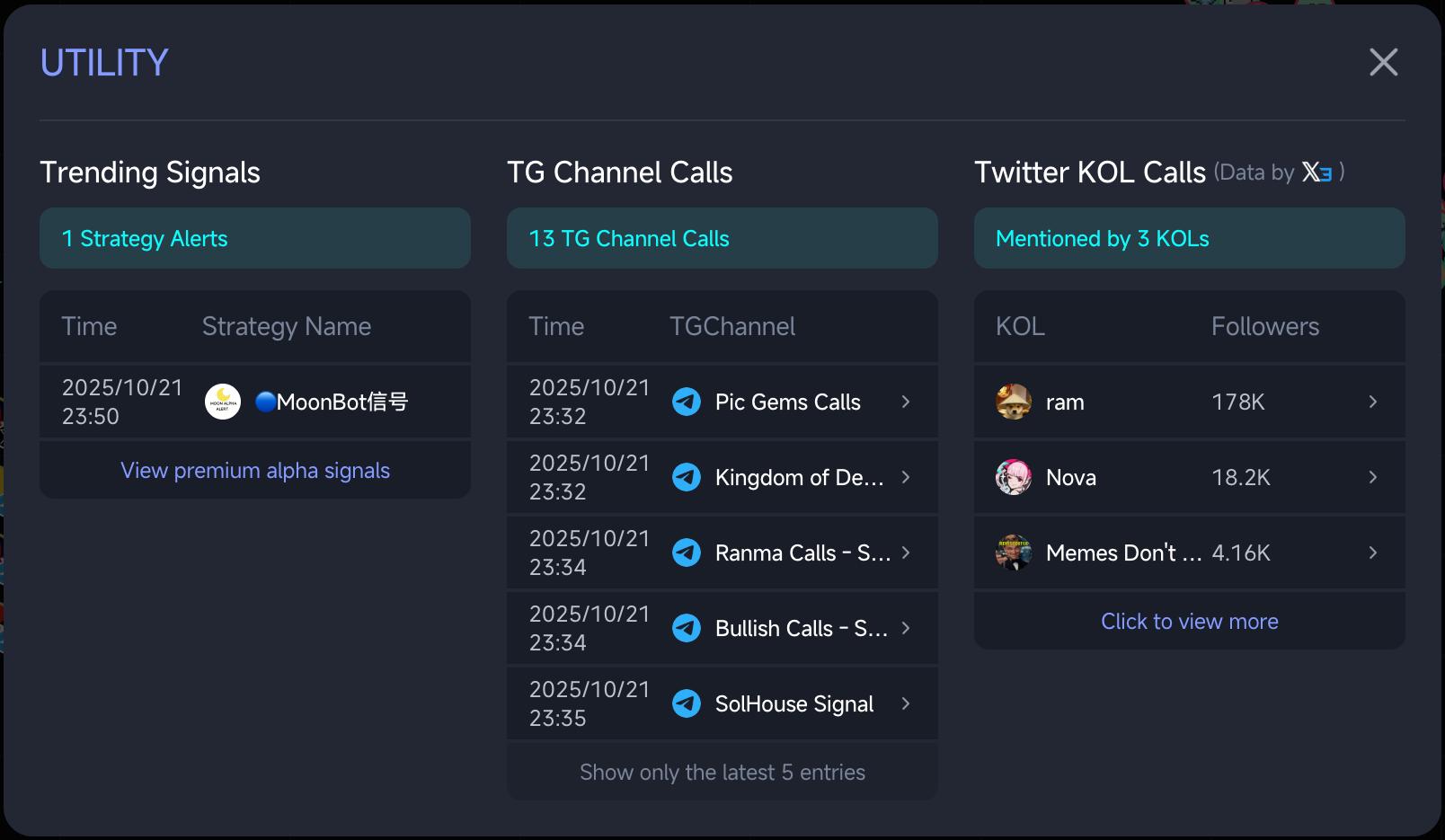
Task: Expand the ram KOL row chevron
Action: 1372,402
